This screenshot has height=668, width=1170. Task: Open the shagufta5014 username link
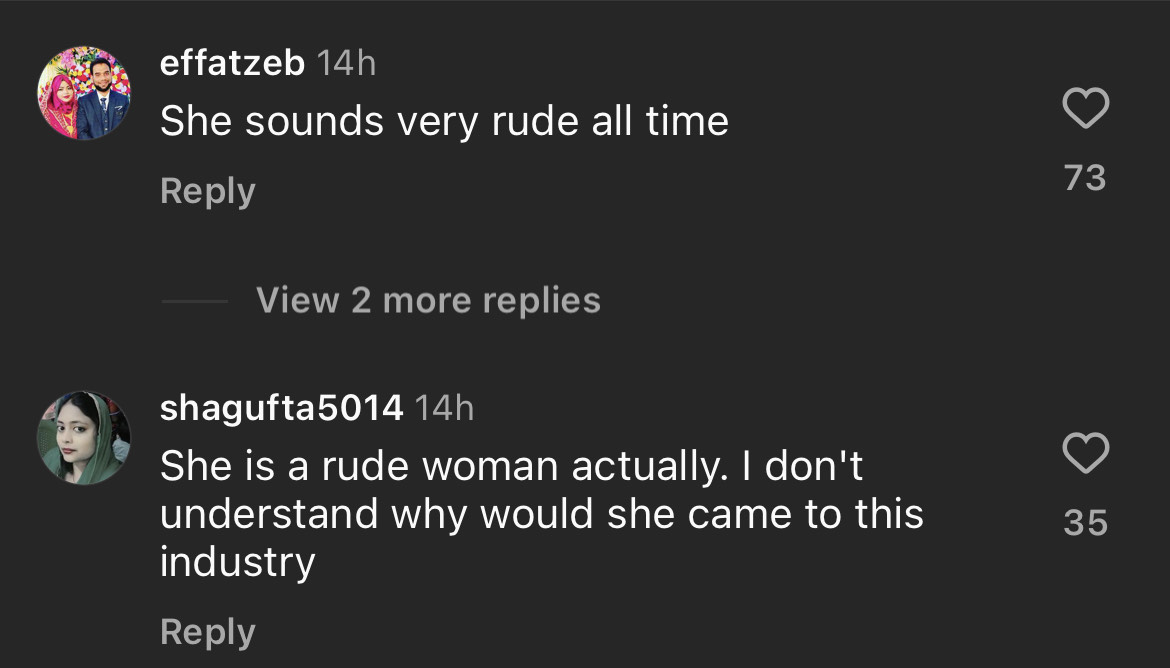click(281, 408)
